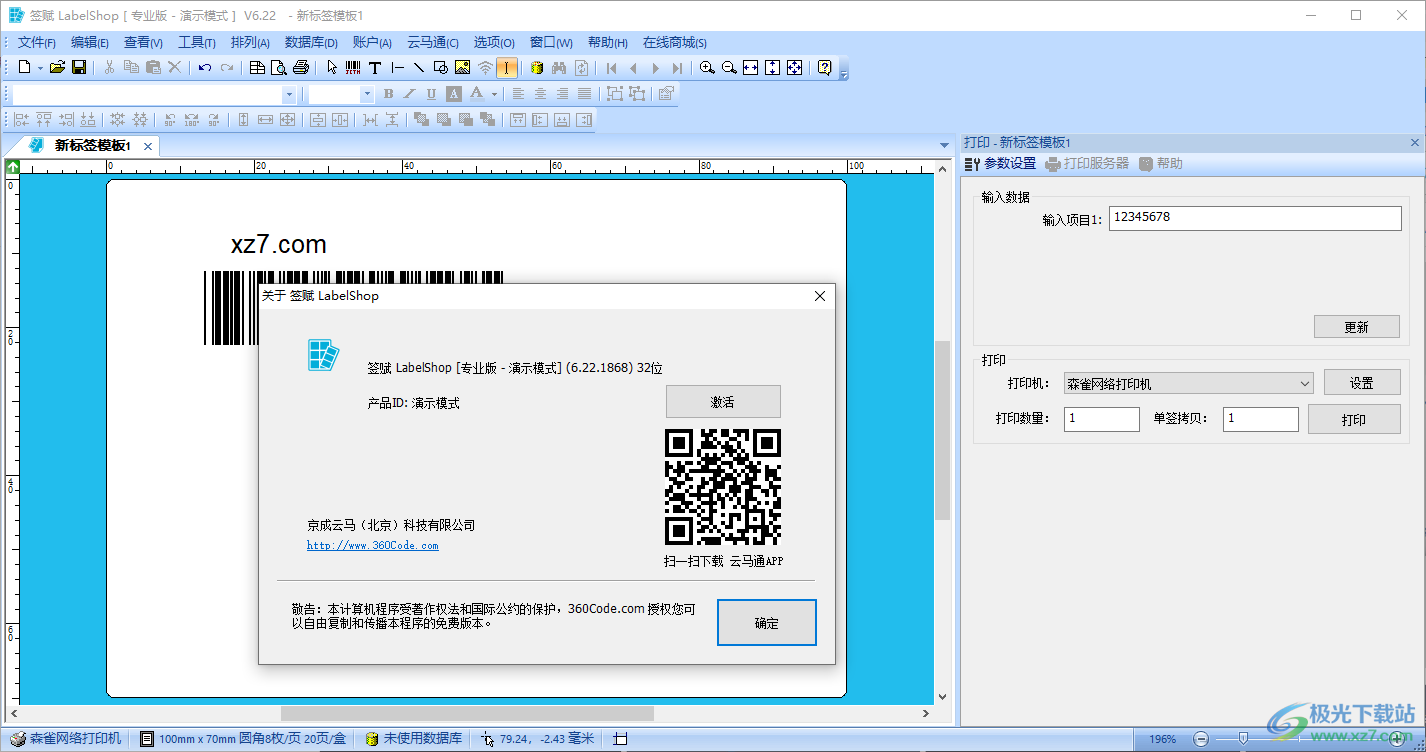The height and width of the screenshot is (752, 1426).
Task: Toggle inverse text A button
Action: click(454, 94)
